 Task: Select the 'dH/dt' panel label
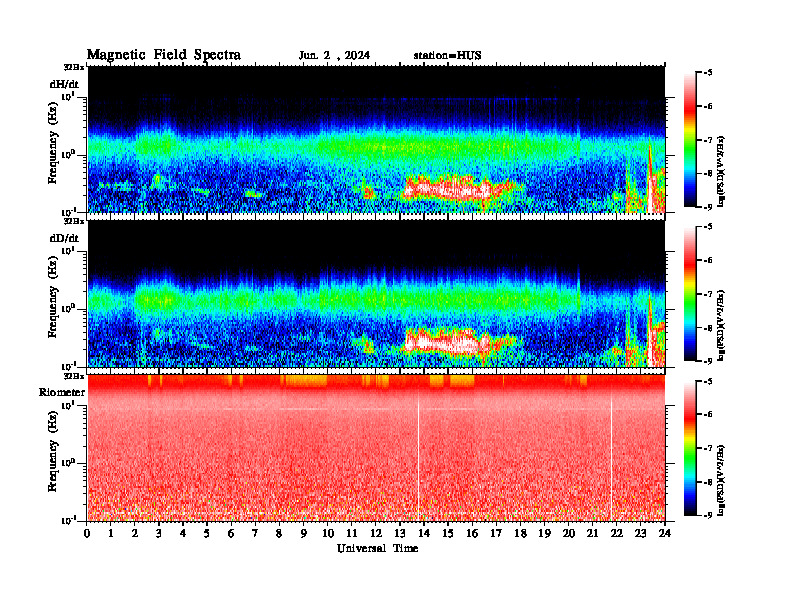tap(64, 84)
